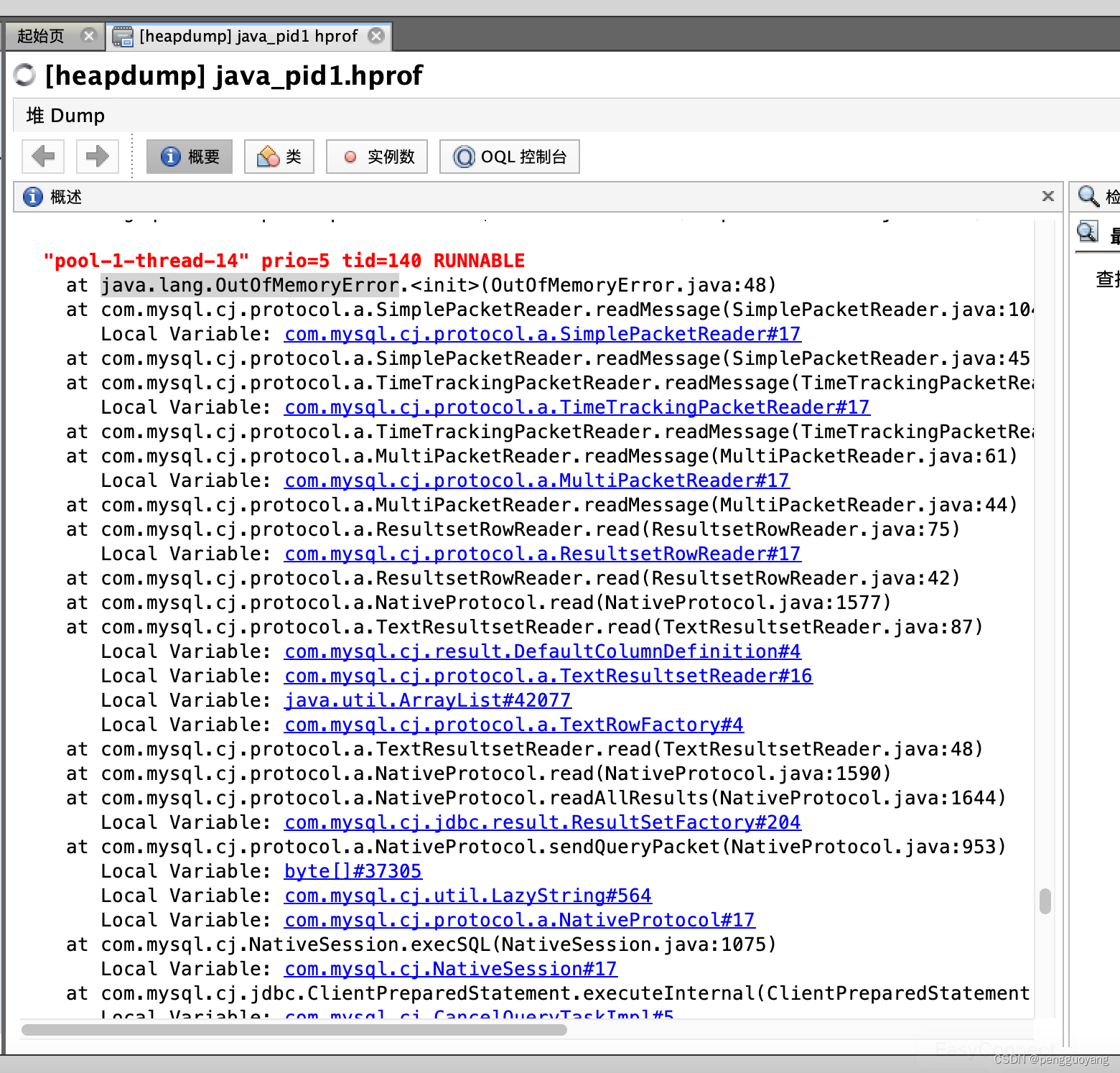1120x1073 pixels.
Task: Click the document search icon below 检
Action: pyautogui.click(x=1086, y=232)
